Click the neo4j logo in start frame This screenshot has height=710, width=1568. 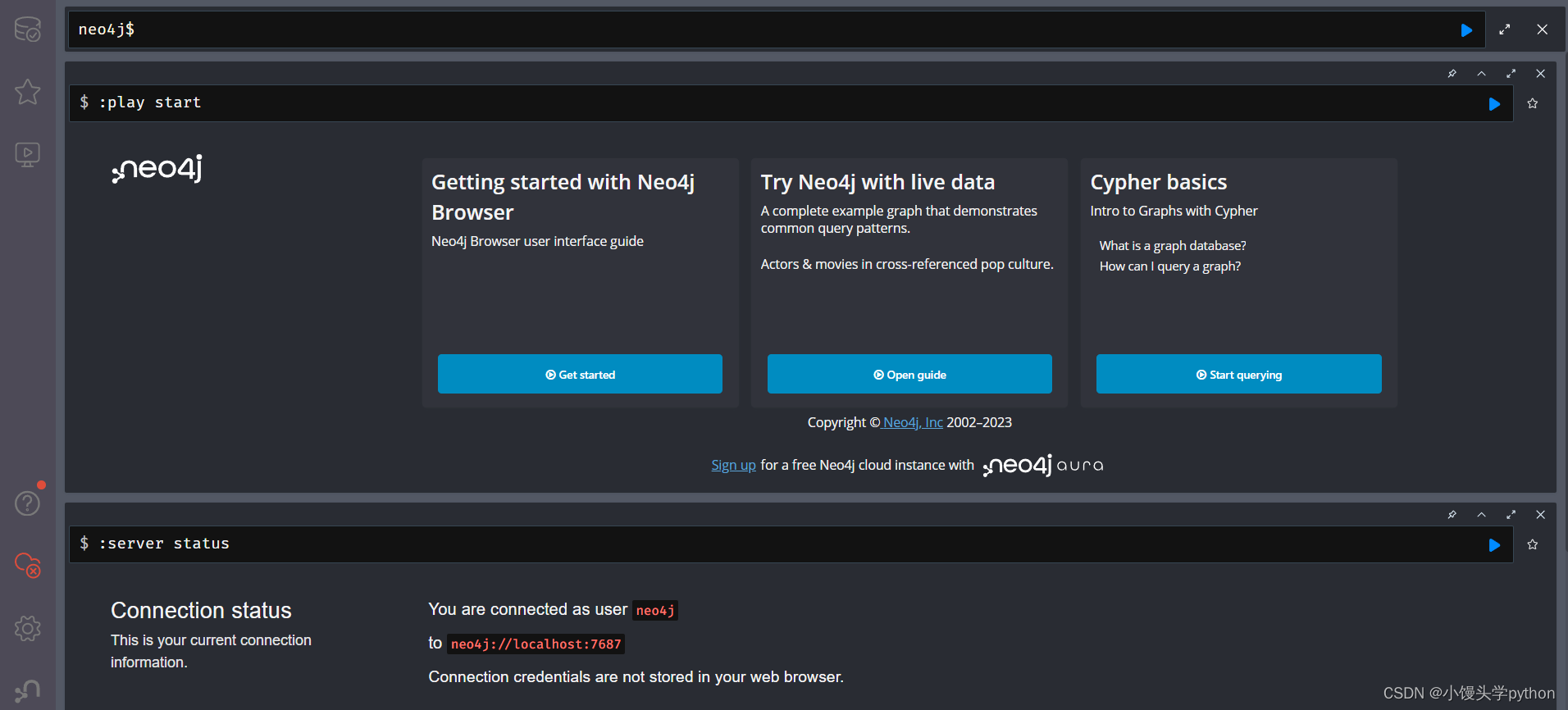point(157,169)
